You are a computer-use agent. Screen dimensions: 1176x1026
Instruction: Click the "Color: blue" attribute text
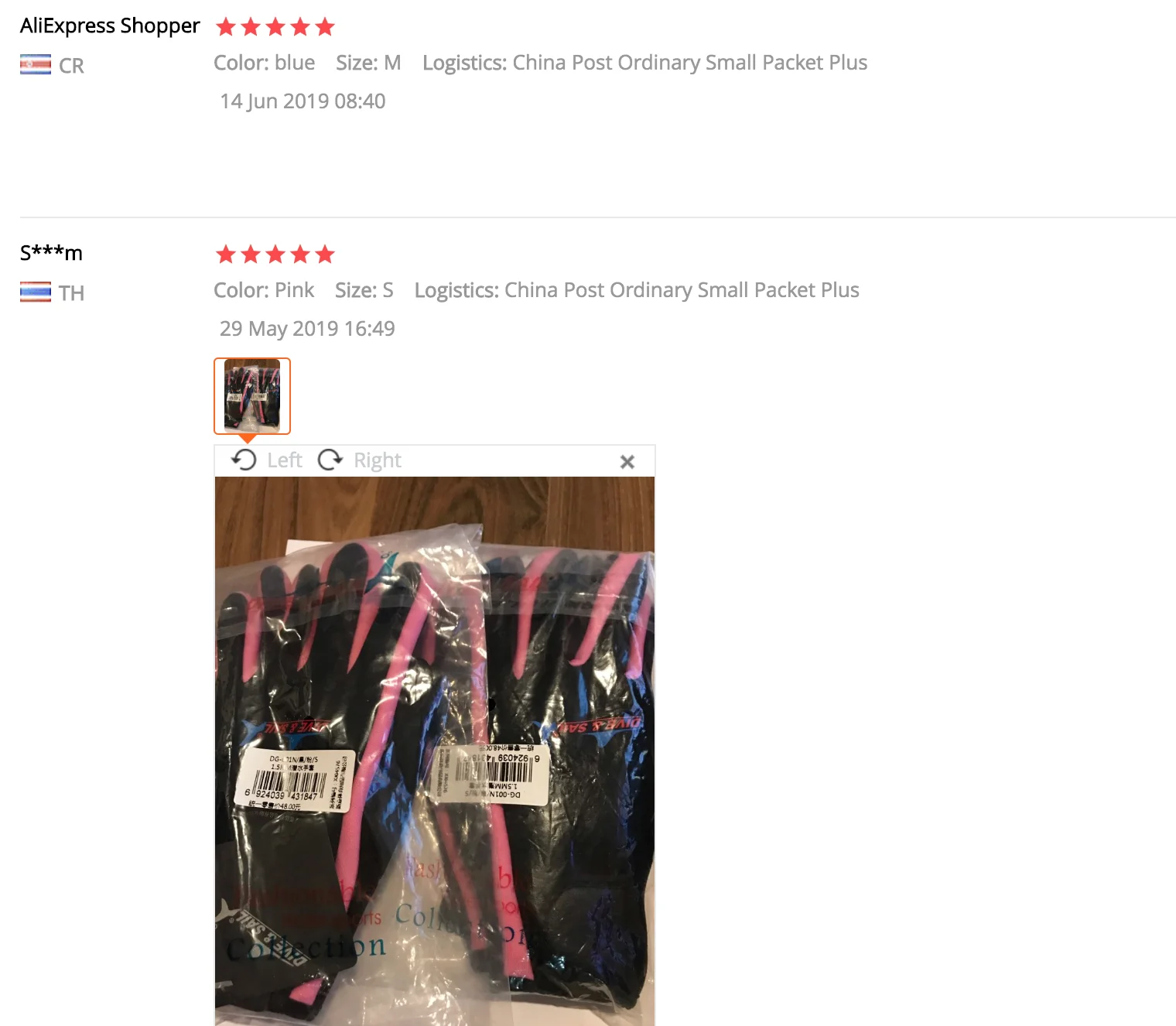click(265, 63)
